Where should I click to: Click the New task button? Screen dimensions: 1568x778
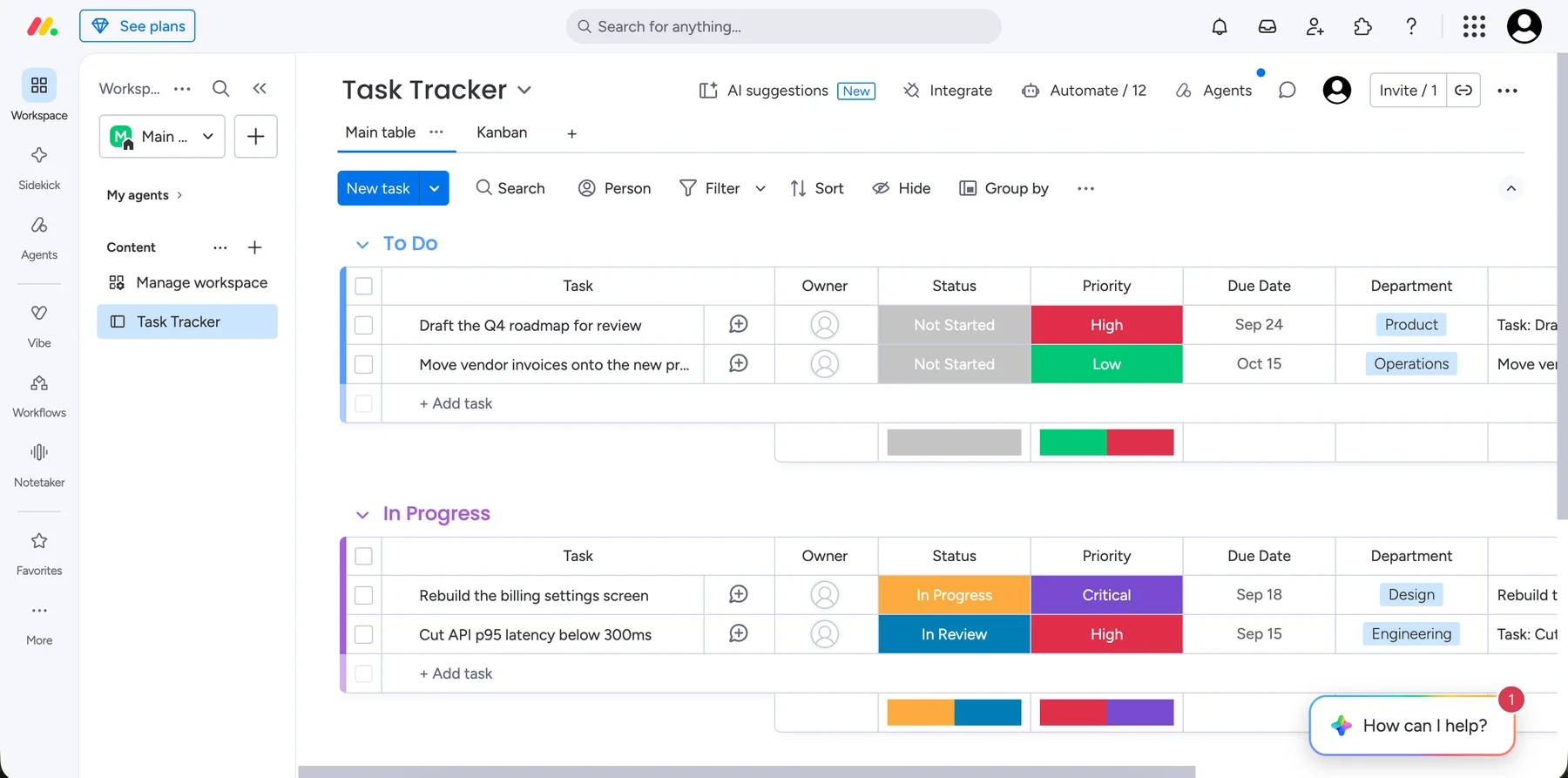(378, 188)
